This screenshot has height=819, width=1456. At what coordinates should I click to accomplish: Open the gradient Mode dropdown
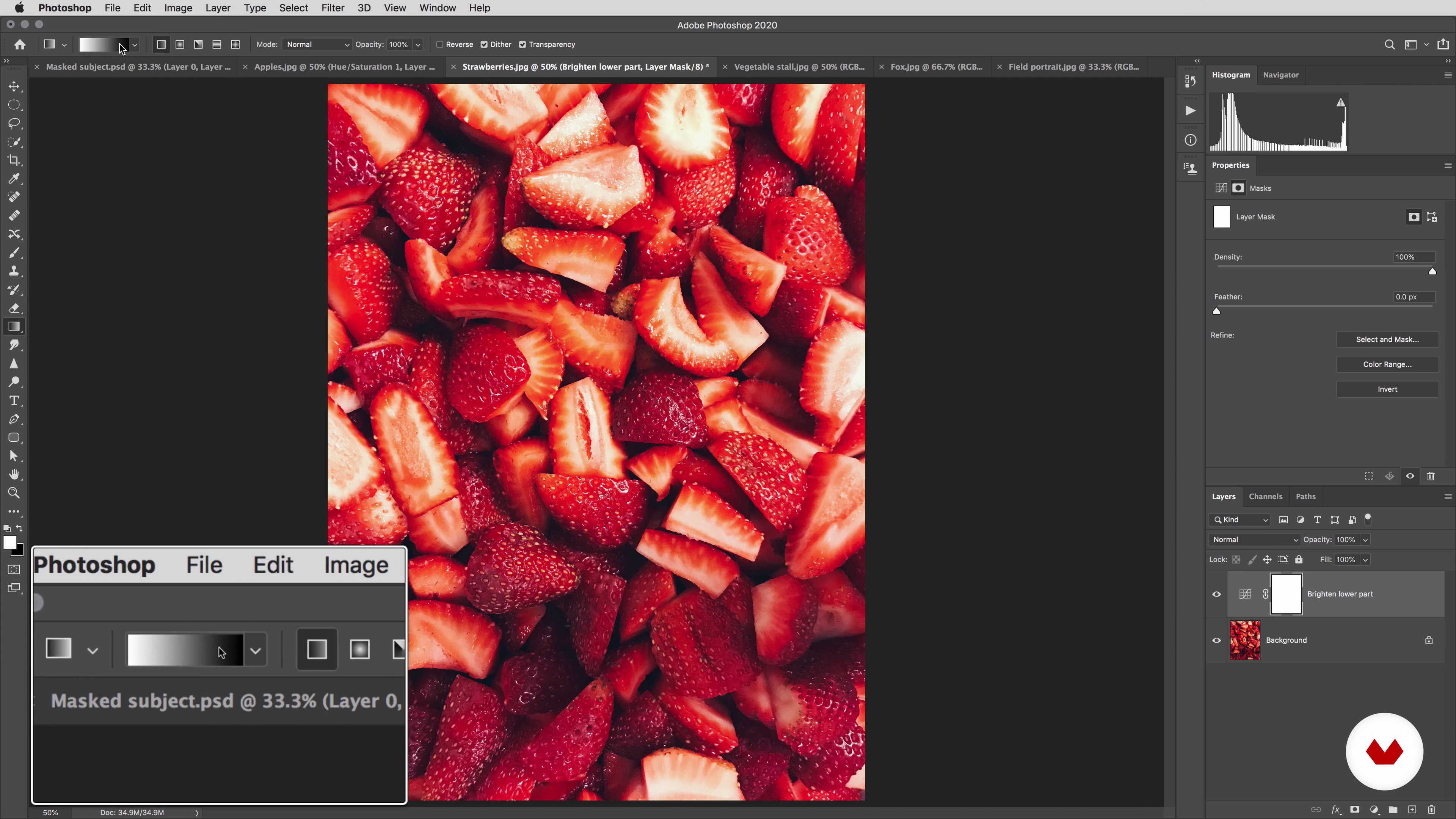click(317, 45)
